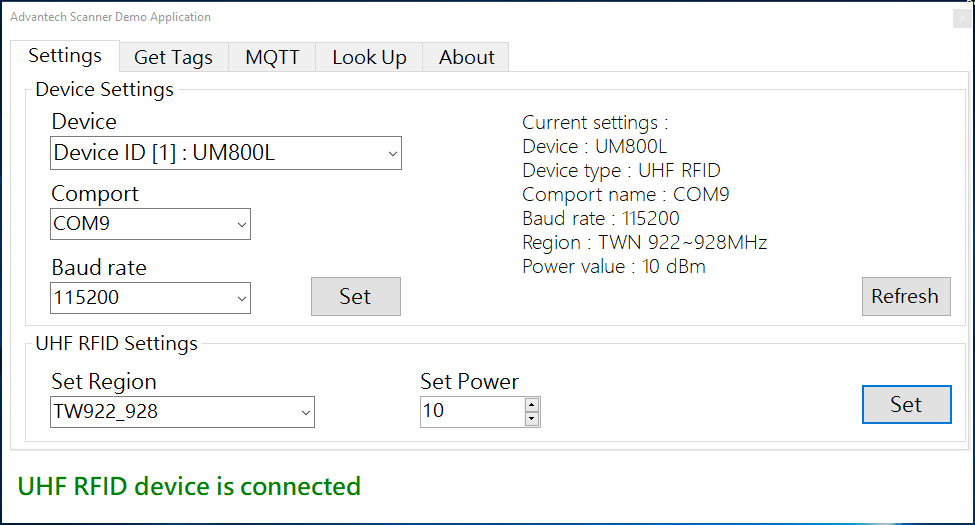This screenshot has width=975, height=525.
Task: Open the Comport COM9 dropdown
Action: tap(150, 225)
